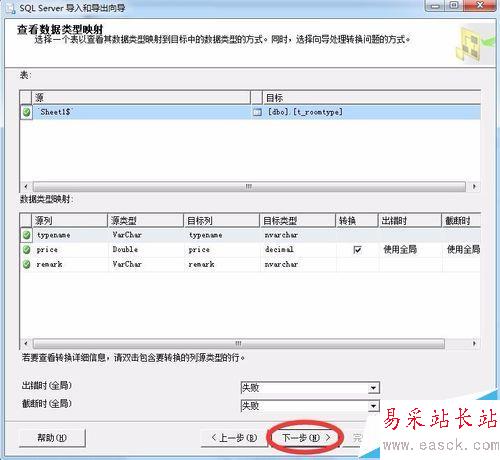
Task: Click the 出错时 column header
Action: click(410, 220)
